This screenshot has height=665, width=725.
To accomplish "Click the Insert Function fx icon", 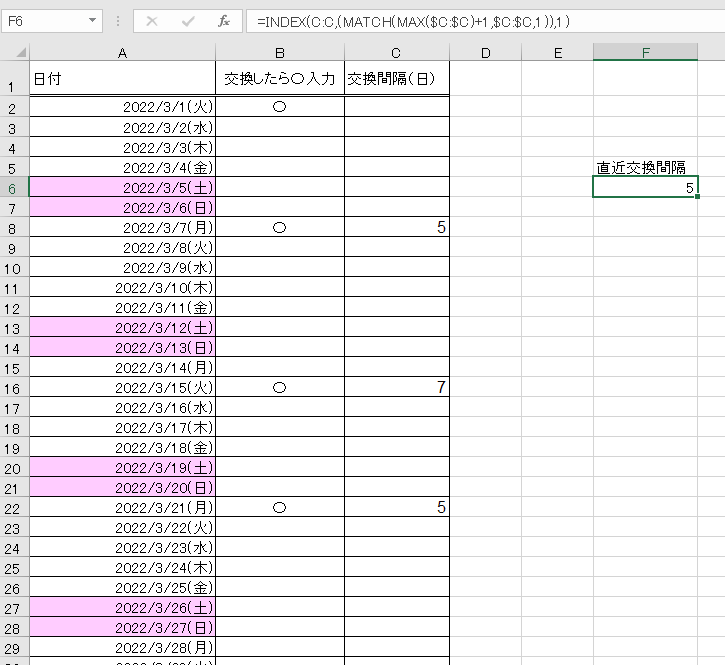I will click(x=224, y=20).
